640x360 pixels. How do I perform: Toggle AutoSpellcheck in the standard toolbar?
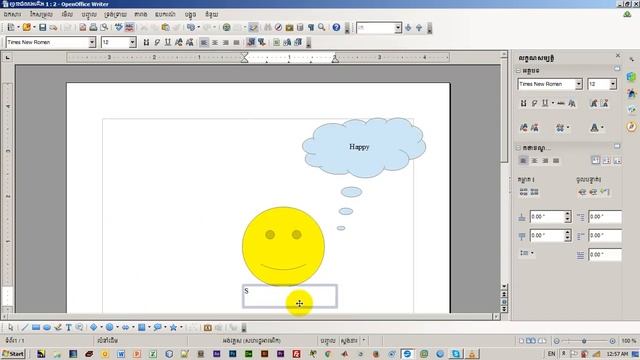[129, 27]
